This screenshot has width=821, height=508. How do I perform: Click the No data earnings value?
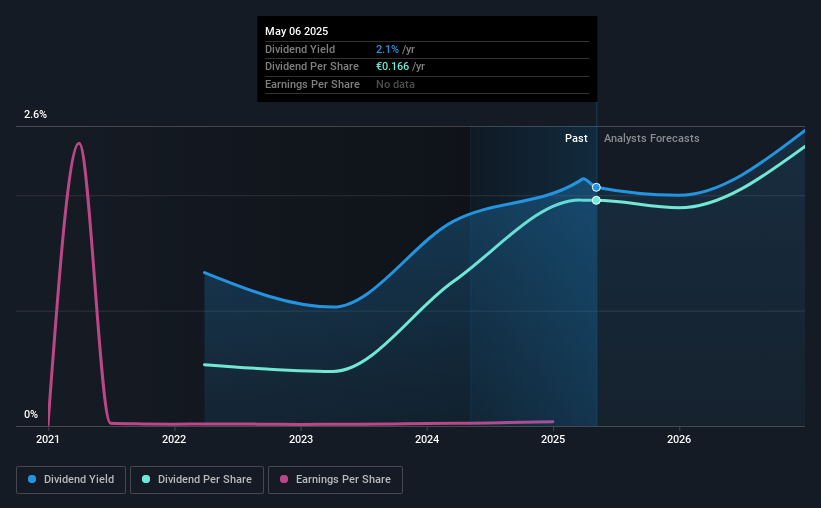pyautogui.click(x=395, y=84)
